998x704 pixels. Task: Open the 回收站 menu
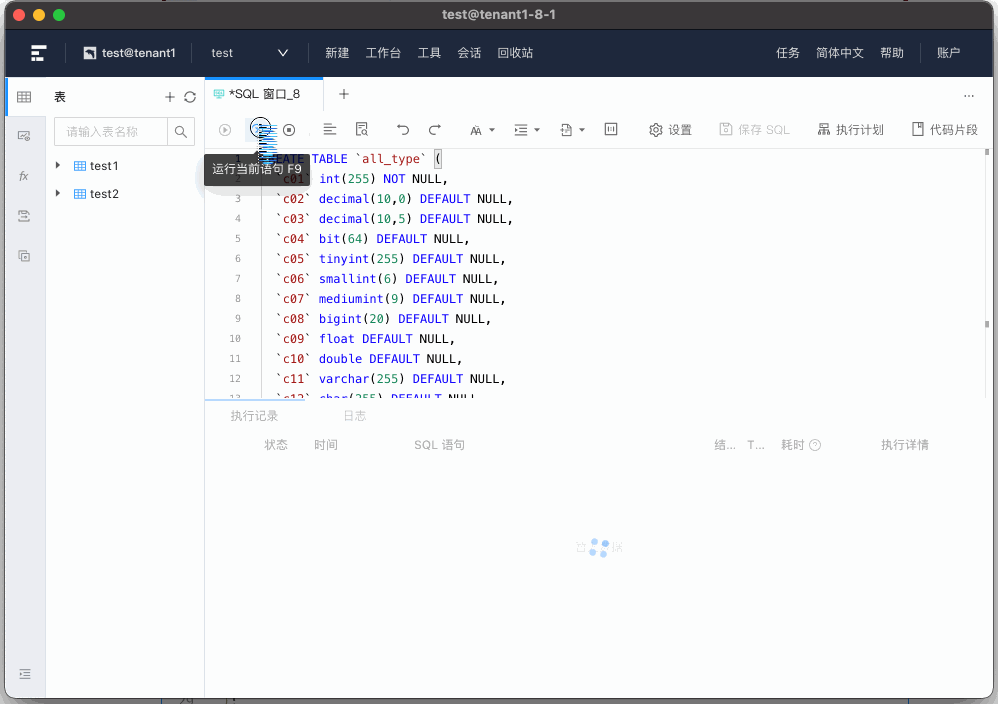pyautogui.click(x=515, y=53)
